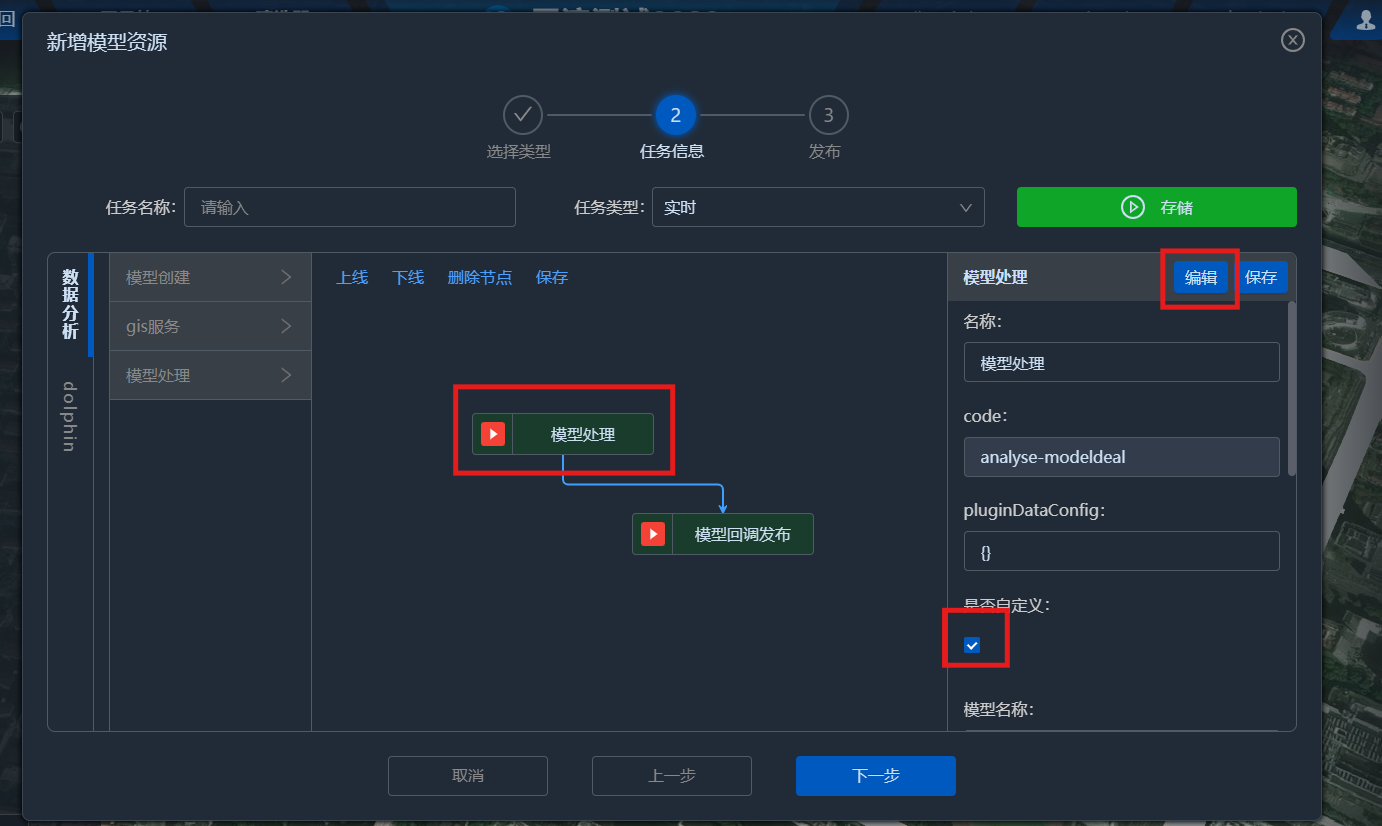Select the 模型处理 node on canvas

pos(563,434)
